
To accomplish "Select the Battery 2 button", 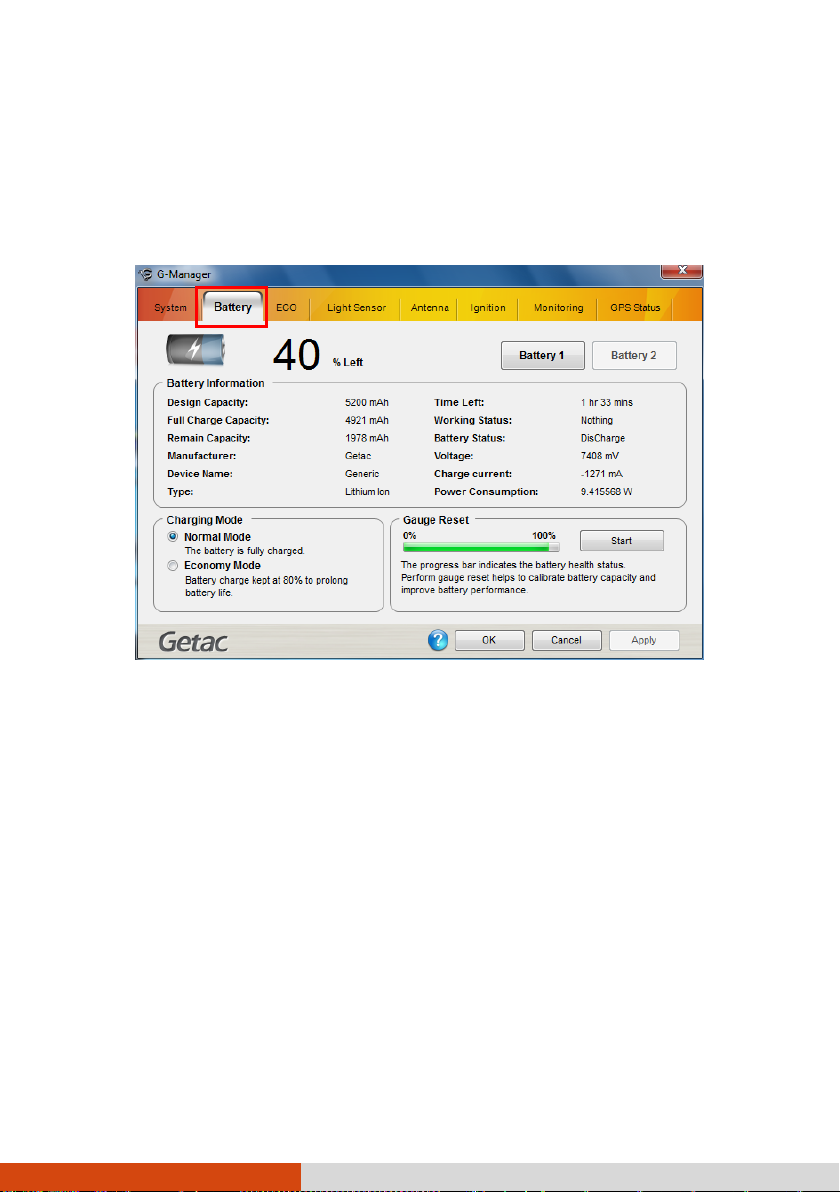I will tap(634, 355).
